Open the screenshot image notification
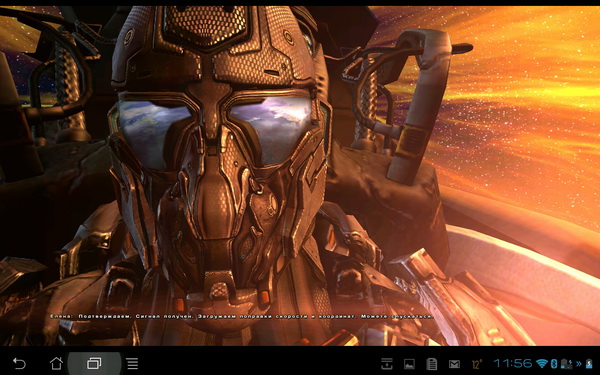 click(409, 364)
